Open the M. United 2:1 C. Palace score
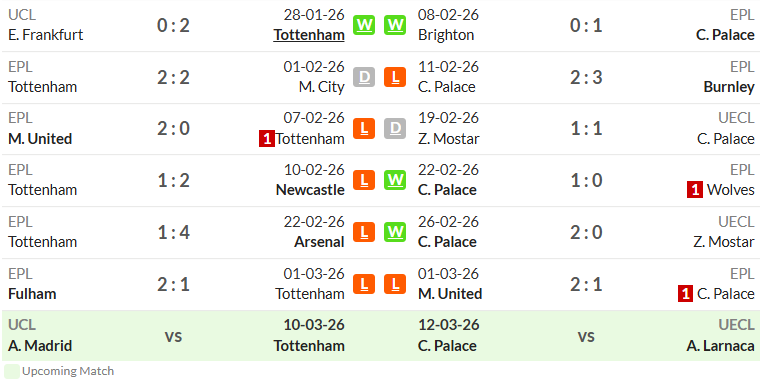Image resolution: width=760 pixels, height=390 pixels. click(586, 284)
